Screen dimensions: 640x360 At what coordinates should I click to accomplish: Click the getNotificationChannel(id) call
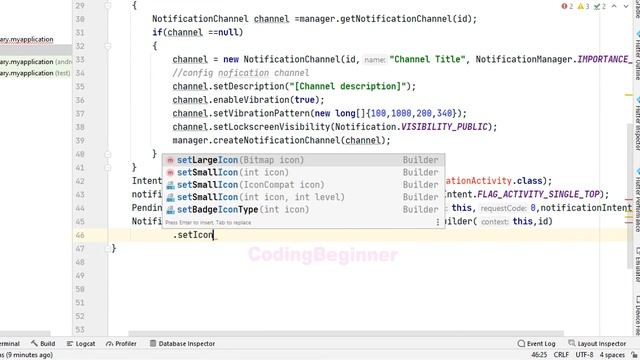point(406,19)
